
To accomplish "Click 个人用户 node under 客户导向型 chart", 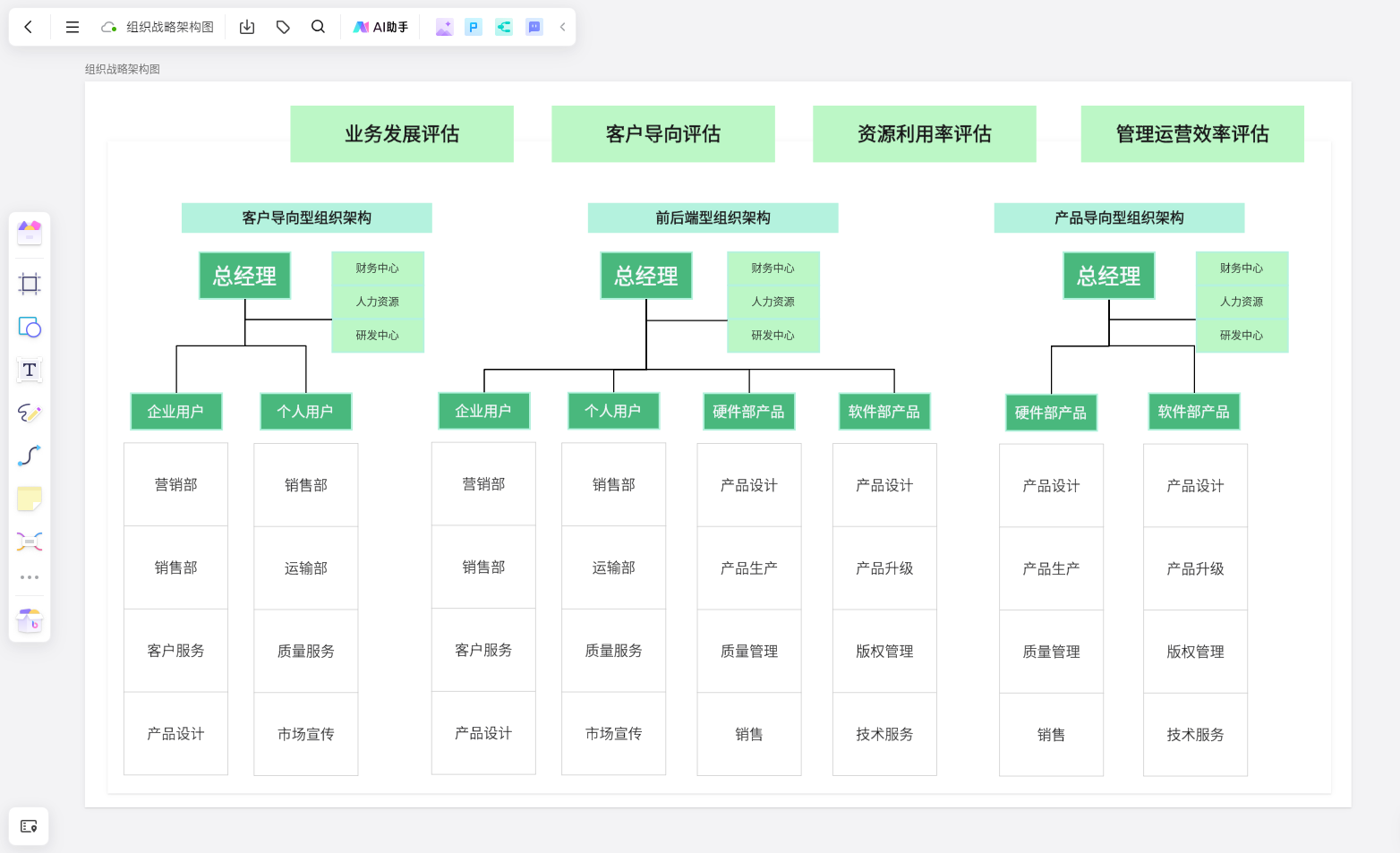I will [306, 412].
